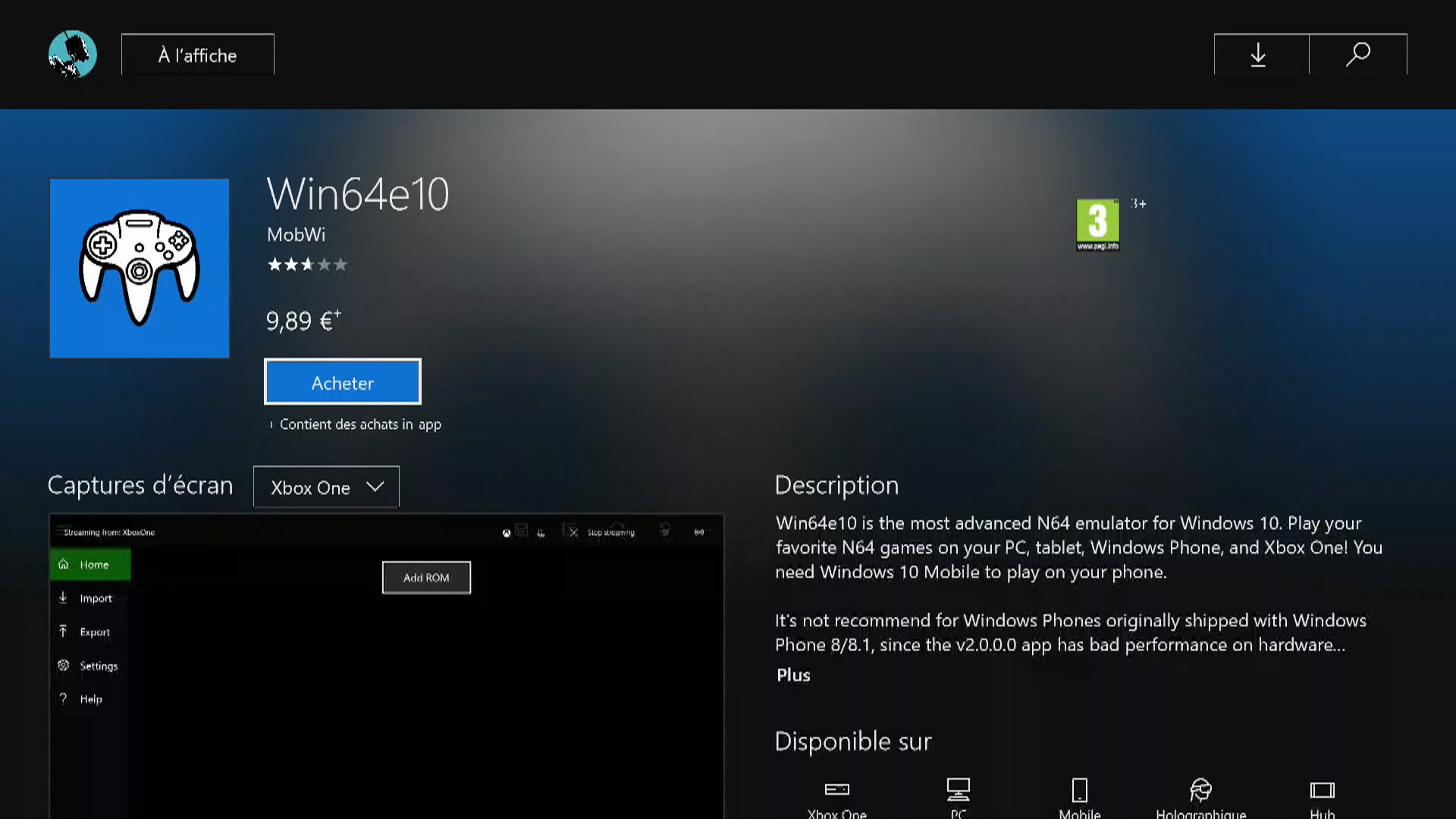Open the downloads queue icon

click(x=1259, y=55)
